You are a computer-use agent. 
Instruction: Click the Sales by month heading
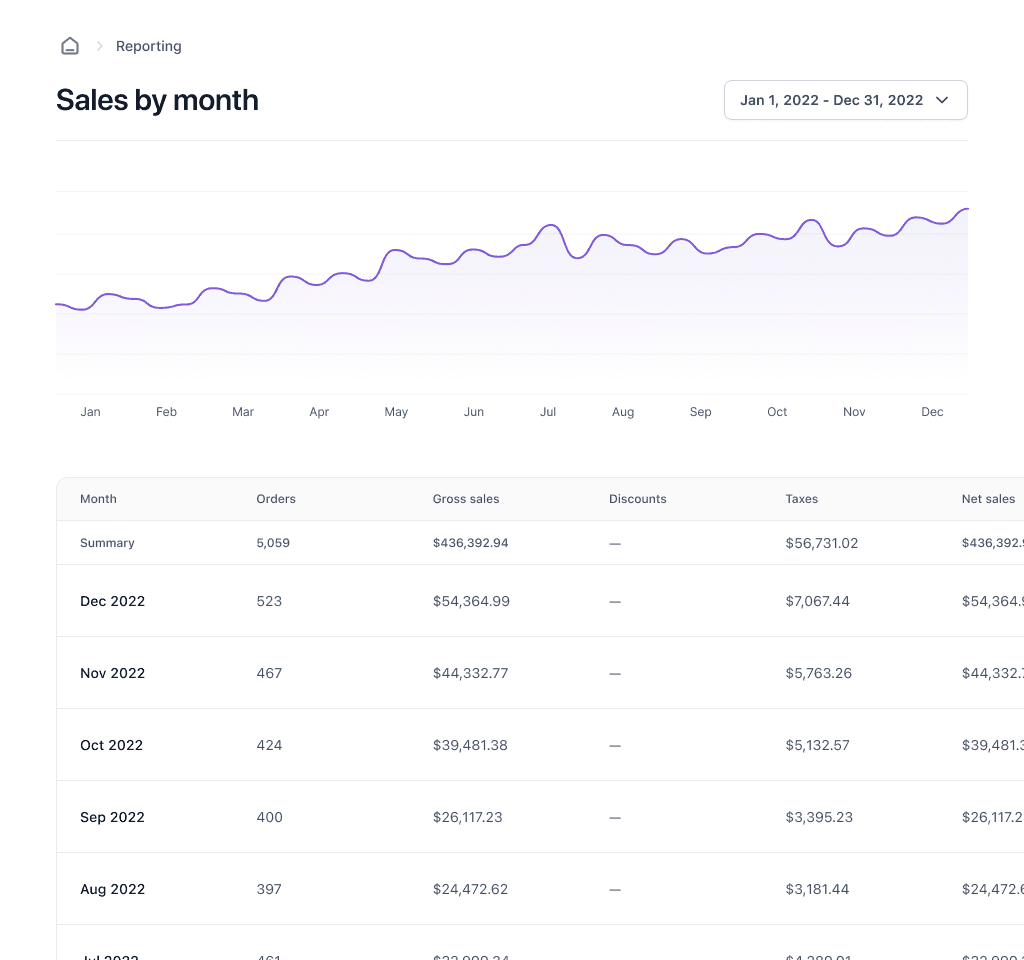click(157, 100)
